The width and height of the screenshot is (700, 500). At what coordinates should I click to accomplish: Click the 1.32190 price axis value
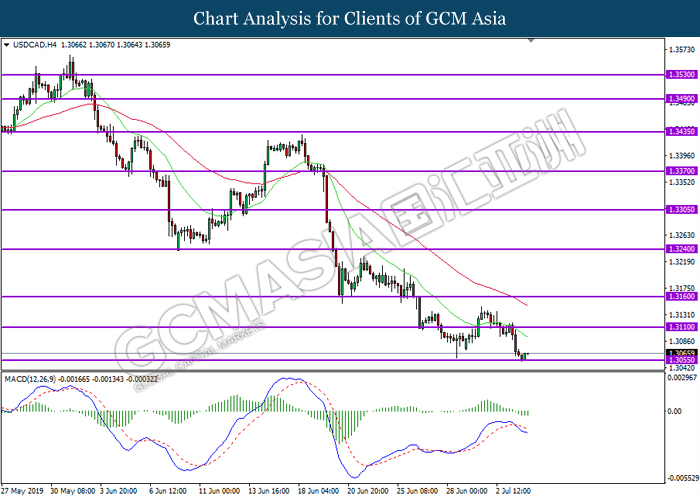coord(682,262)
